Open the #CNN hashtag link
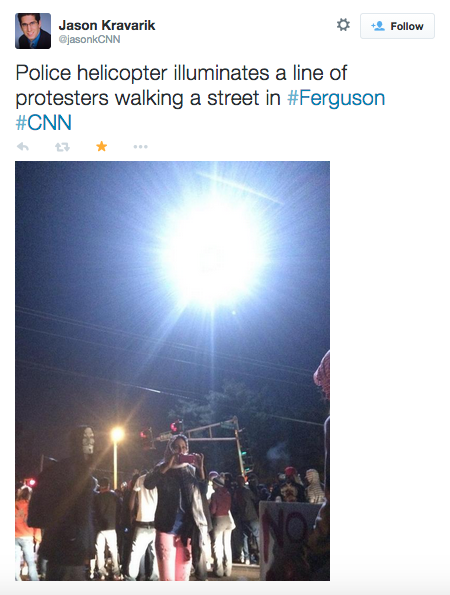This screenshot has width=450, height=595. coord(44,123)
